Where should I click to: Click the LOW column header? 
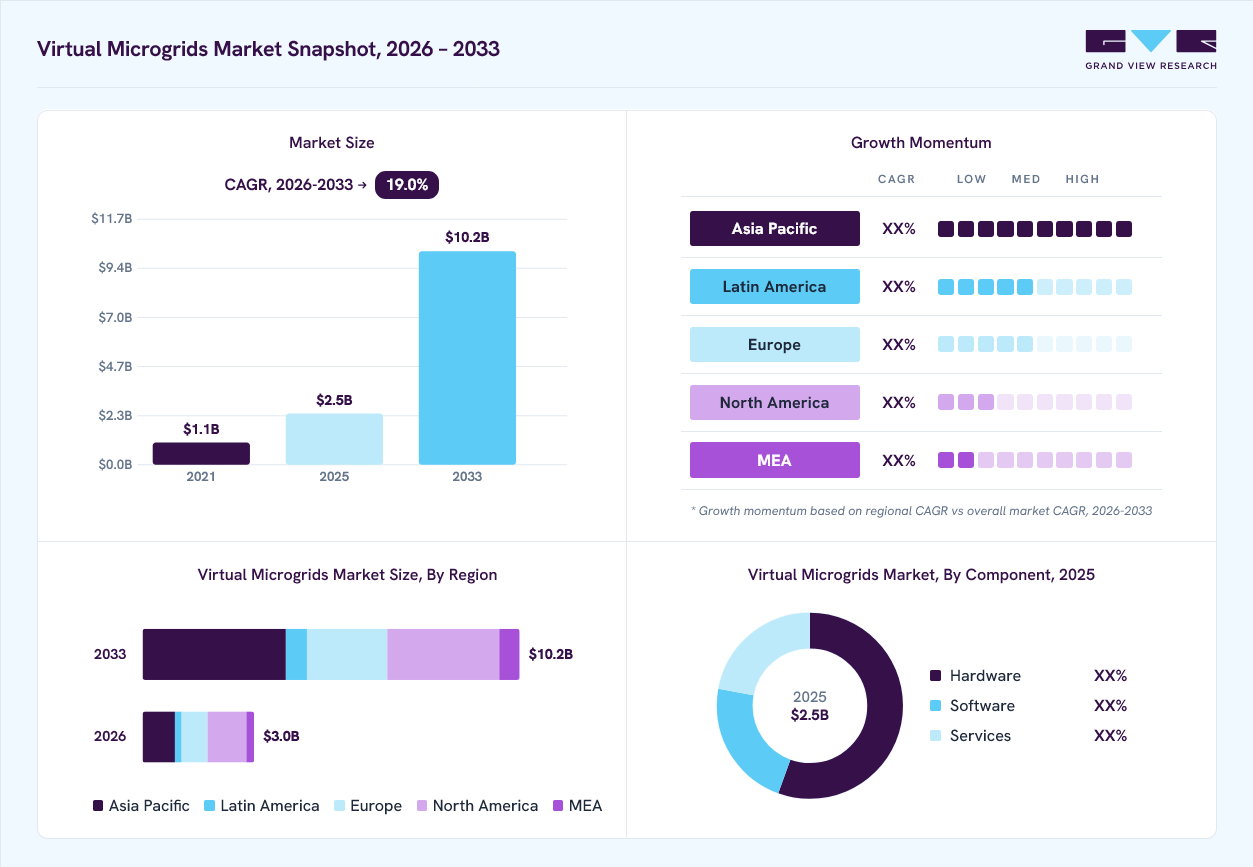[x=972, y=179]
